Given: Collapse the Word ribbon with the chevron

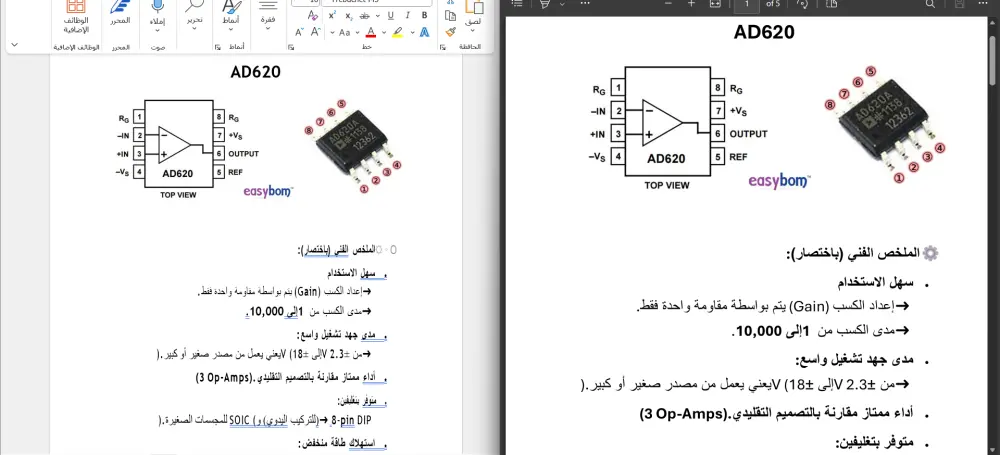Looking at the screenshot, I should pyautogui.click(x=15, y=45).
